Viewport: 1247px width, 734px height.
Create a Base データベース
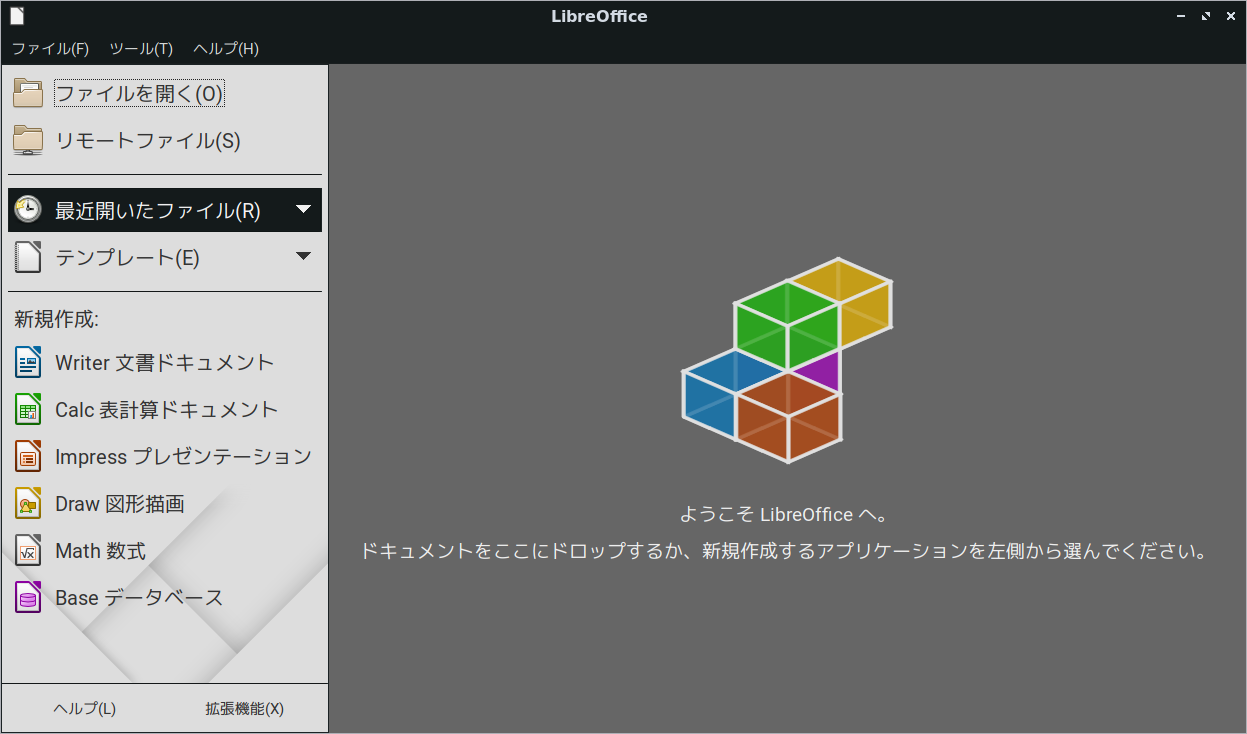pyautogui.click(x=165, y=597)
